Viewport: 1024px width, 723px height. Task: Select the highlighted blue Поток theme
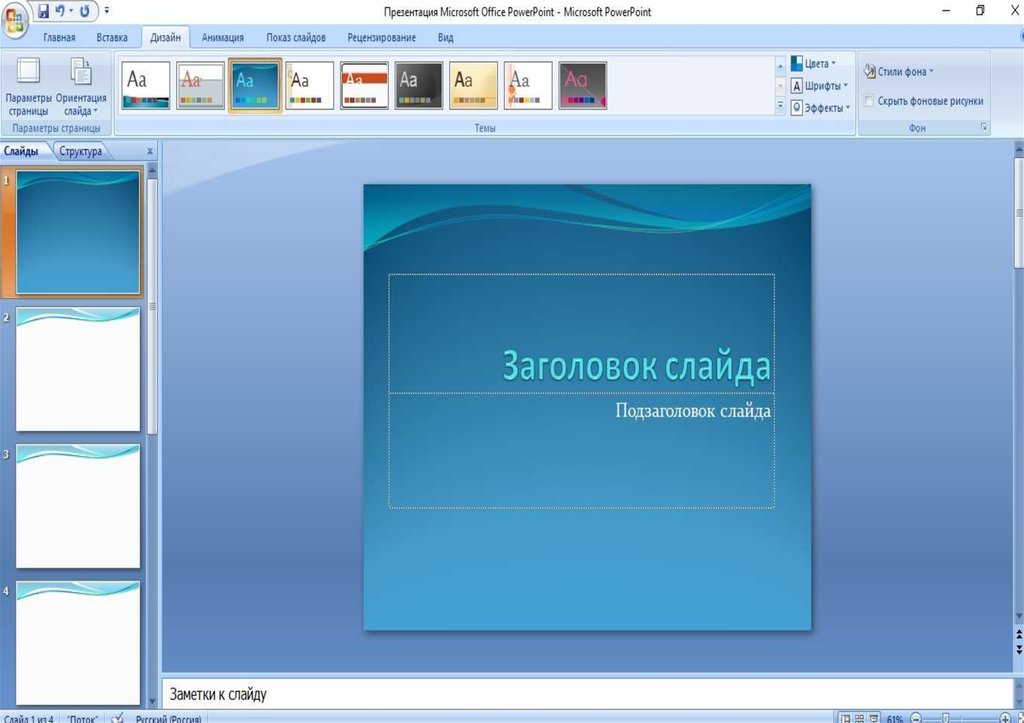click(x=255, y=86)
